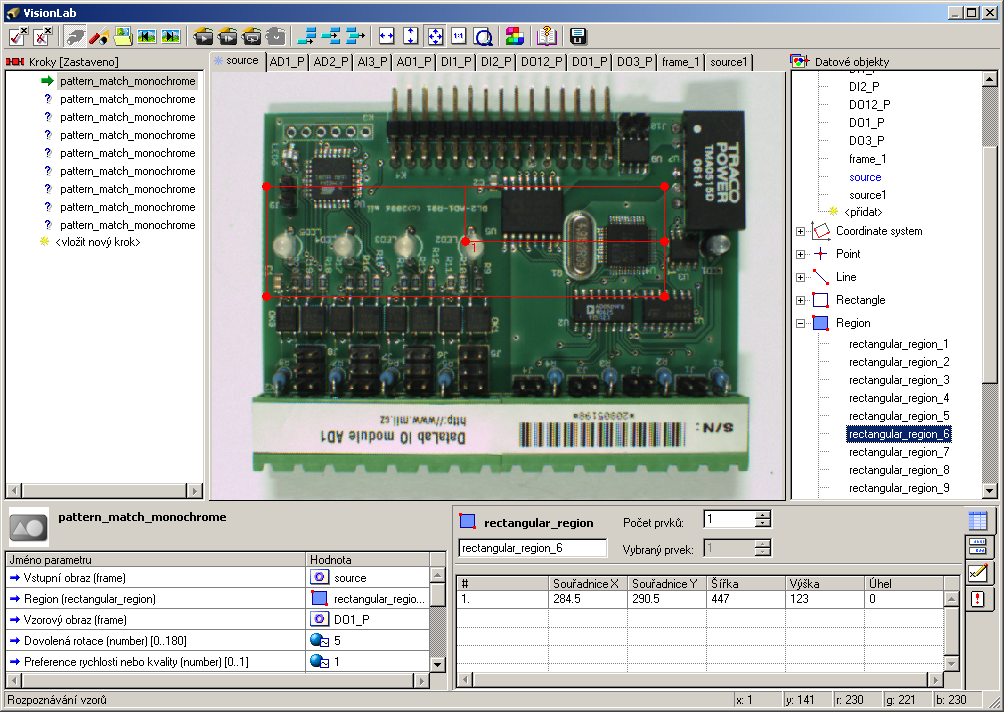
Task: Click the red pencil edit icon on right
Action: pos(978,572)
